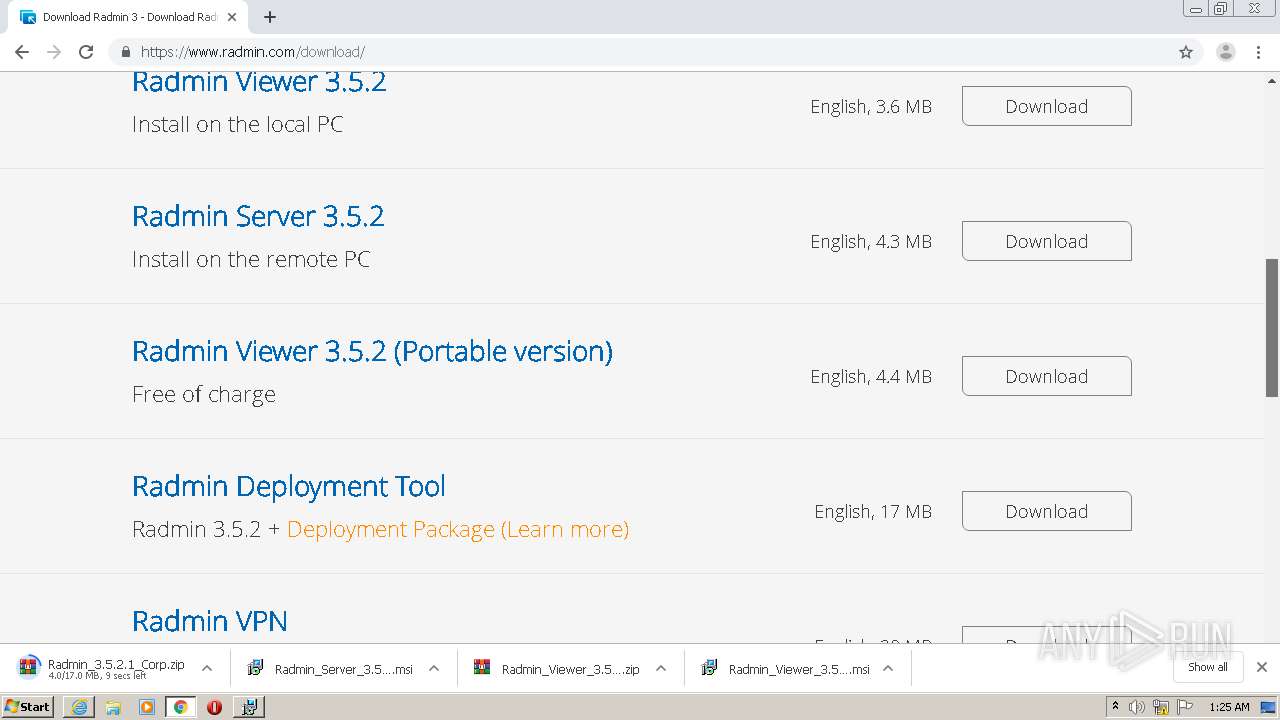
Task: Follow Deployment Package (Learn more) link
Action: coord(458,529)
